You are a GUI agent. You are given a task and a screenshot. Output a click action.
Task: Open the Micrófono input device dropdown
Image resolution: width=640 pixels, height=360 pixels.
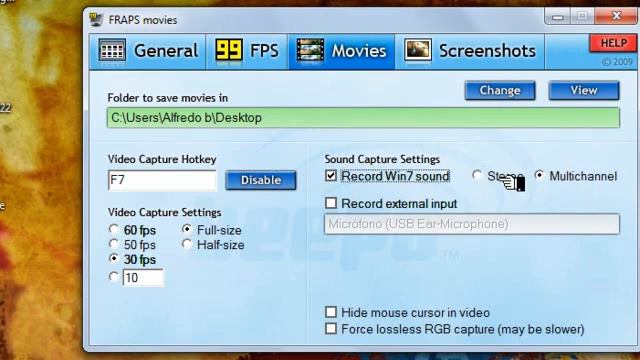click(472, 224)
